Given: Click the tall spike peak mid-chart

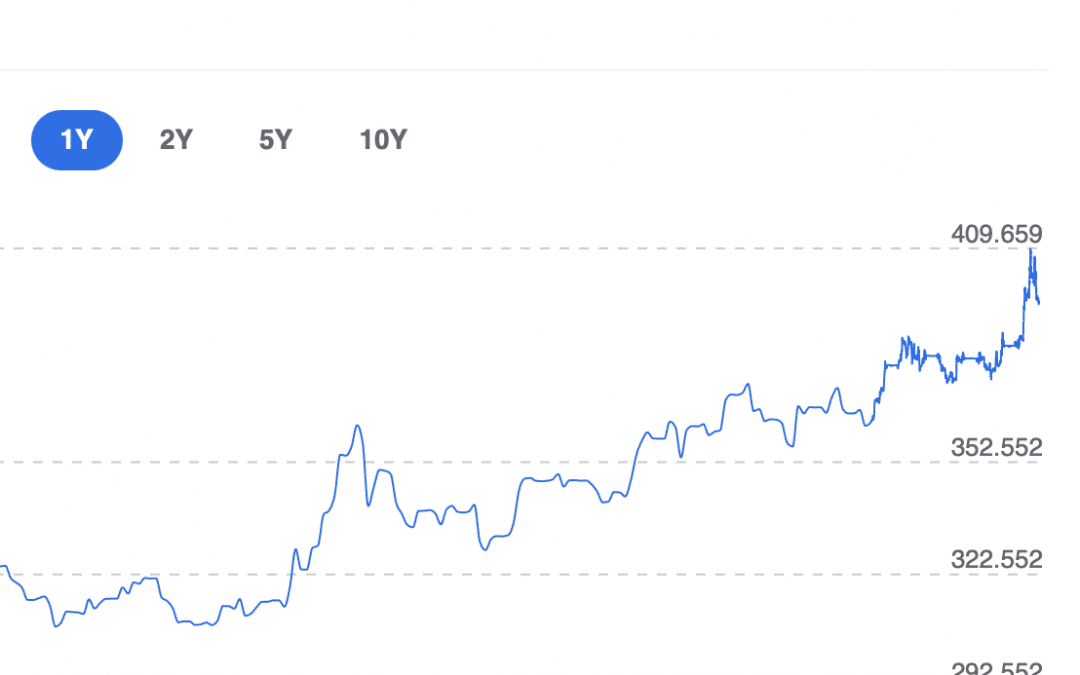Looking at the screenshot, I should click(357, 427).
